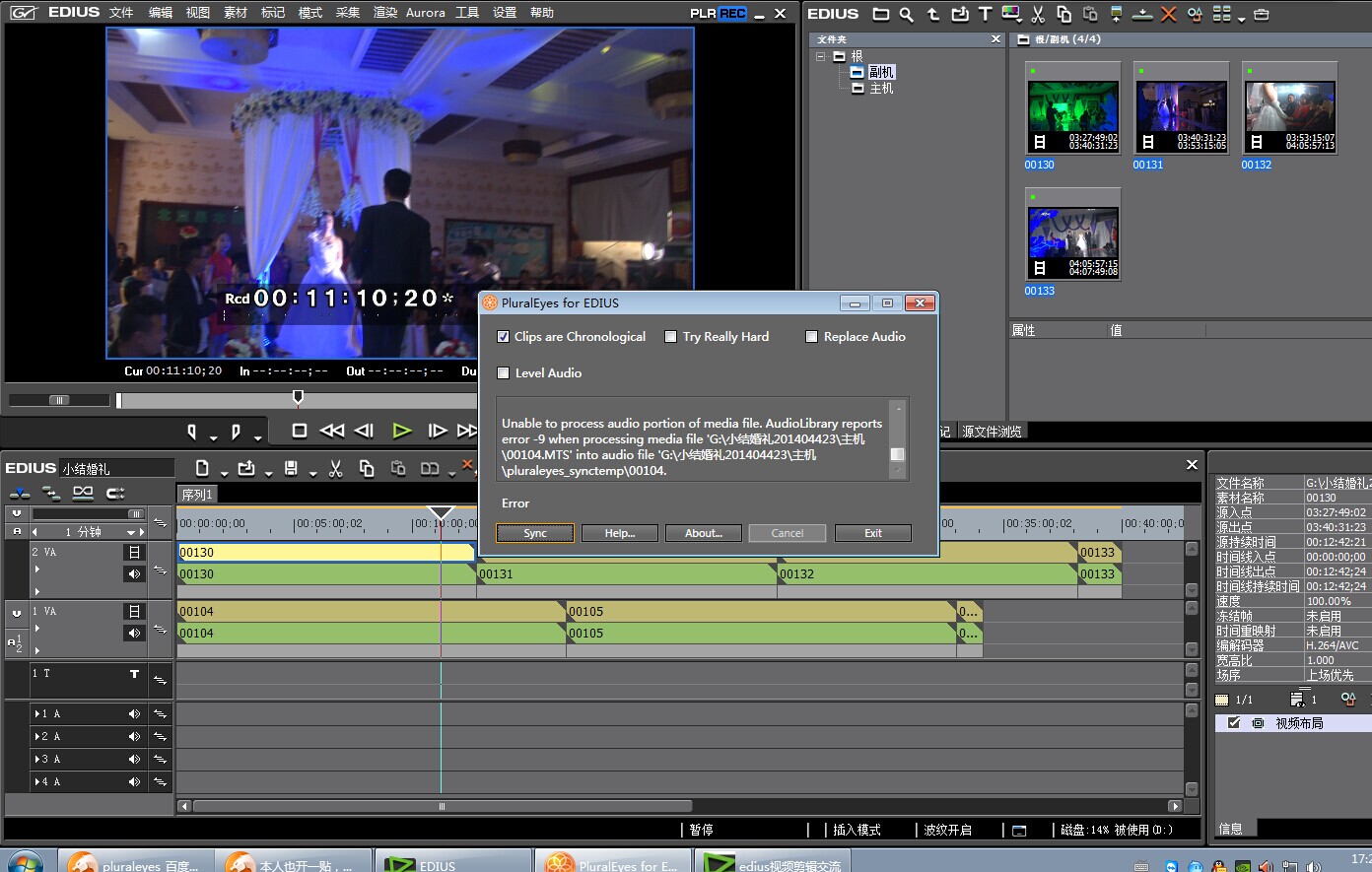1372x872 pixels.
Task: Click the search icon in bin toolbar
Action: click(906, 14)
